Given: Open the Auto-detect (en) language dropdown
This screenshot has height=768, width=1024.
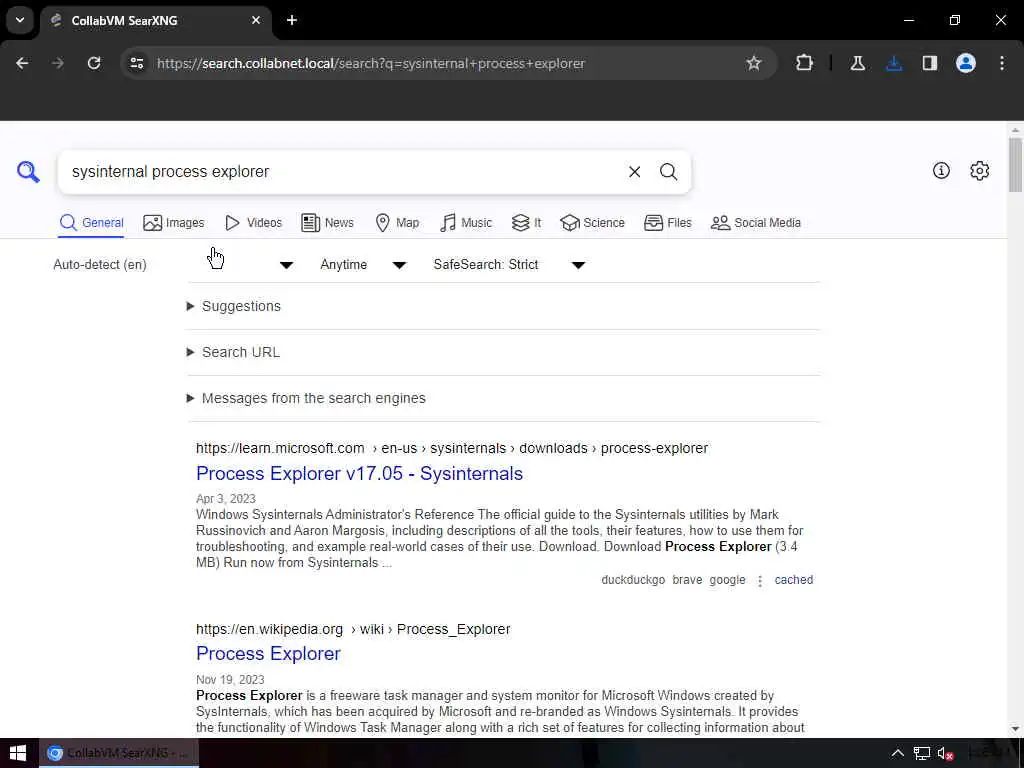Looking at the screenshot, I should (173, 264).
